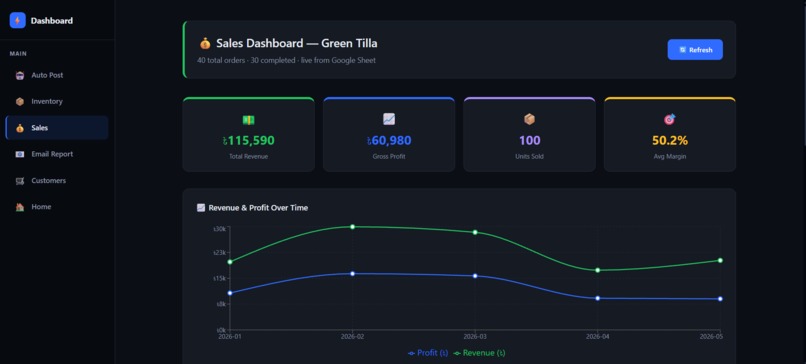Click the package icon on Units Sold card
This screenshot has width=806, height=364.
529,119
